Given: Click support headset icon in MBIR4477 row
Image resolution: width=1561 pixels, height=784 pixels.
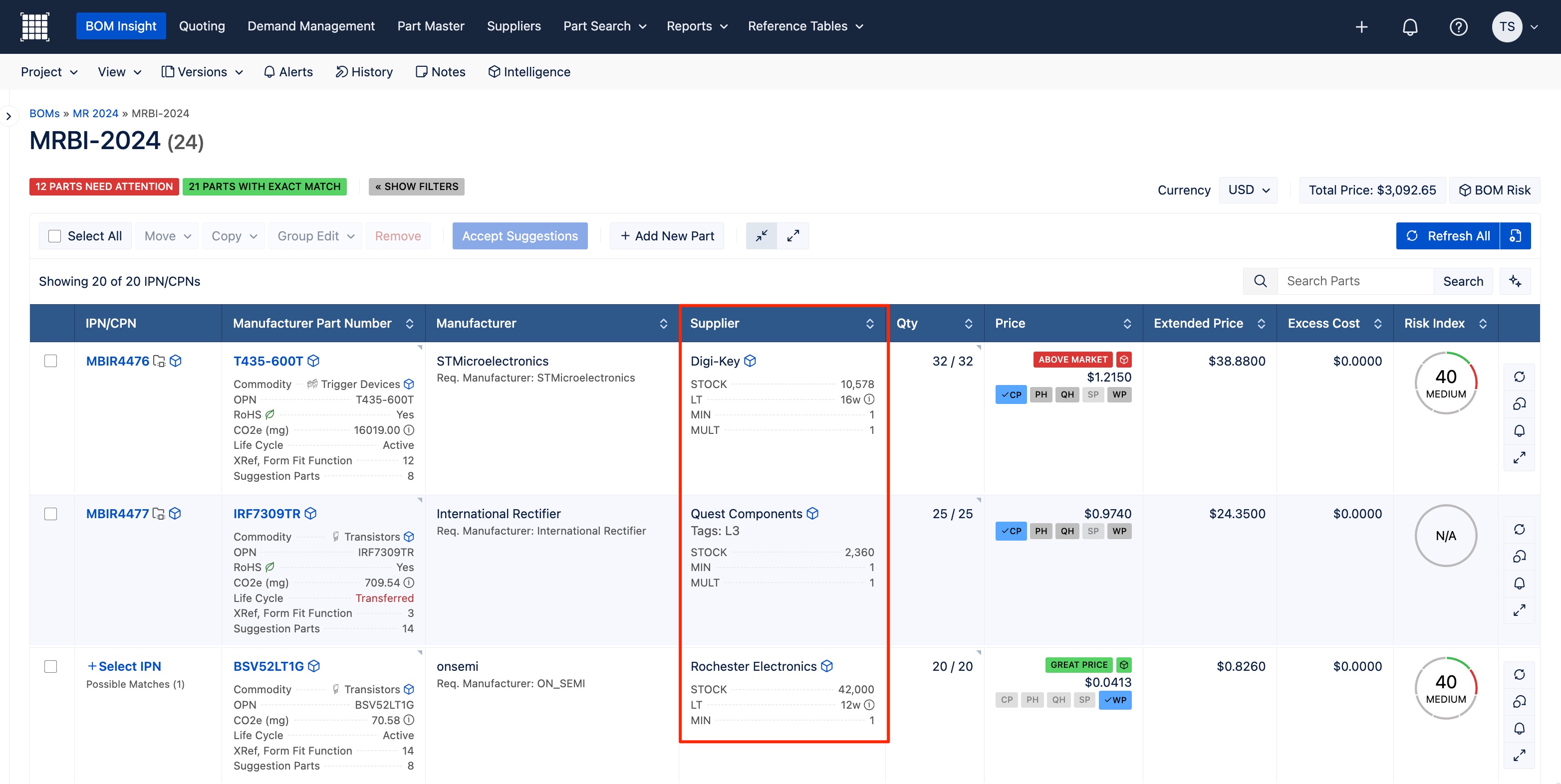Looking at the screenshot, I should pos(1519,557).
